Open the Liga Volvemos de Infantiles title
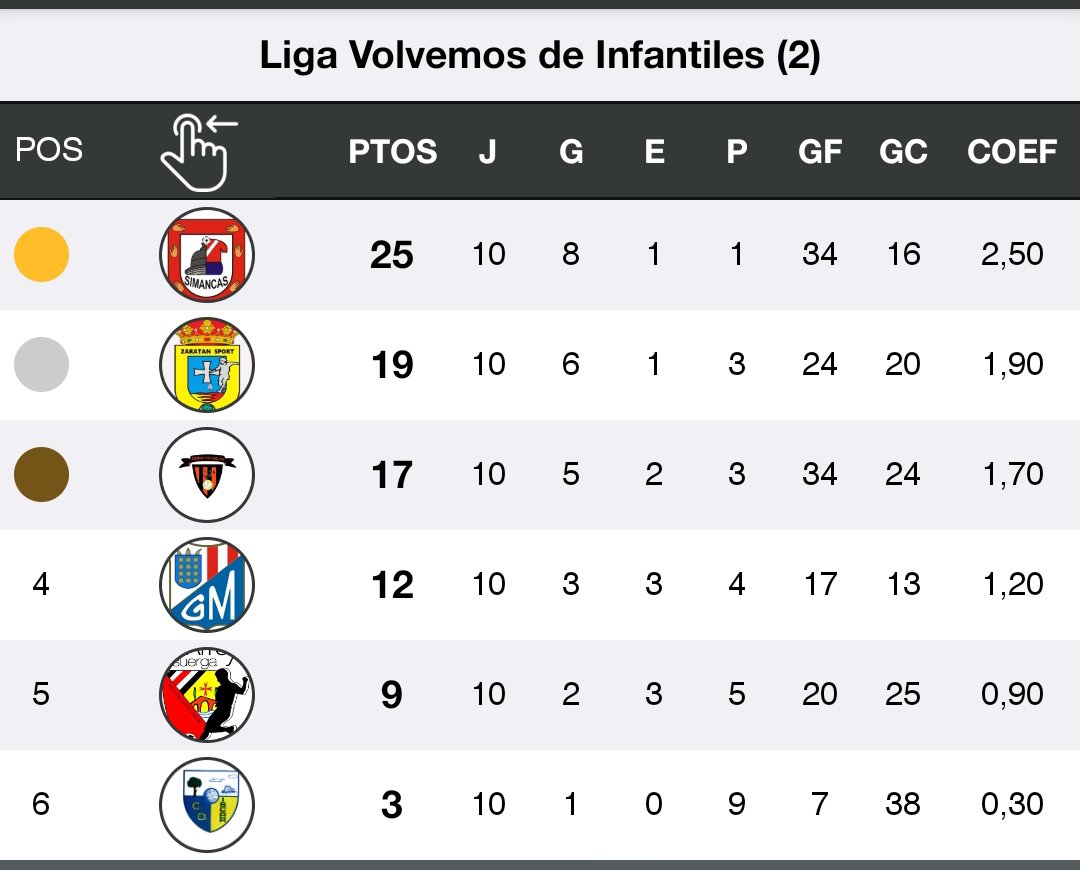Screen dimensions: 1080x870 click(540, 56)
